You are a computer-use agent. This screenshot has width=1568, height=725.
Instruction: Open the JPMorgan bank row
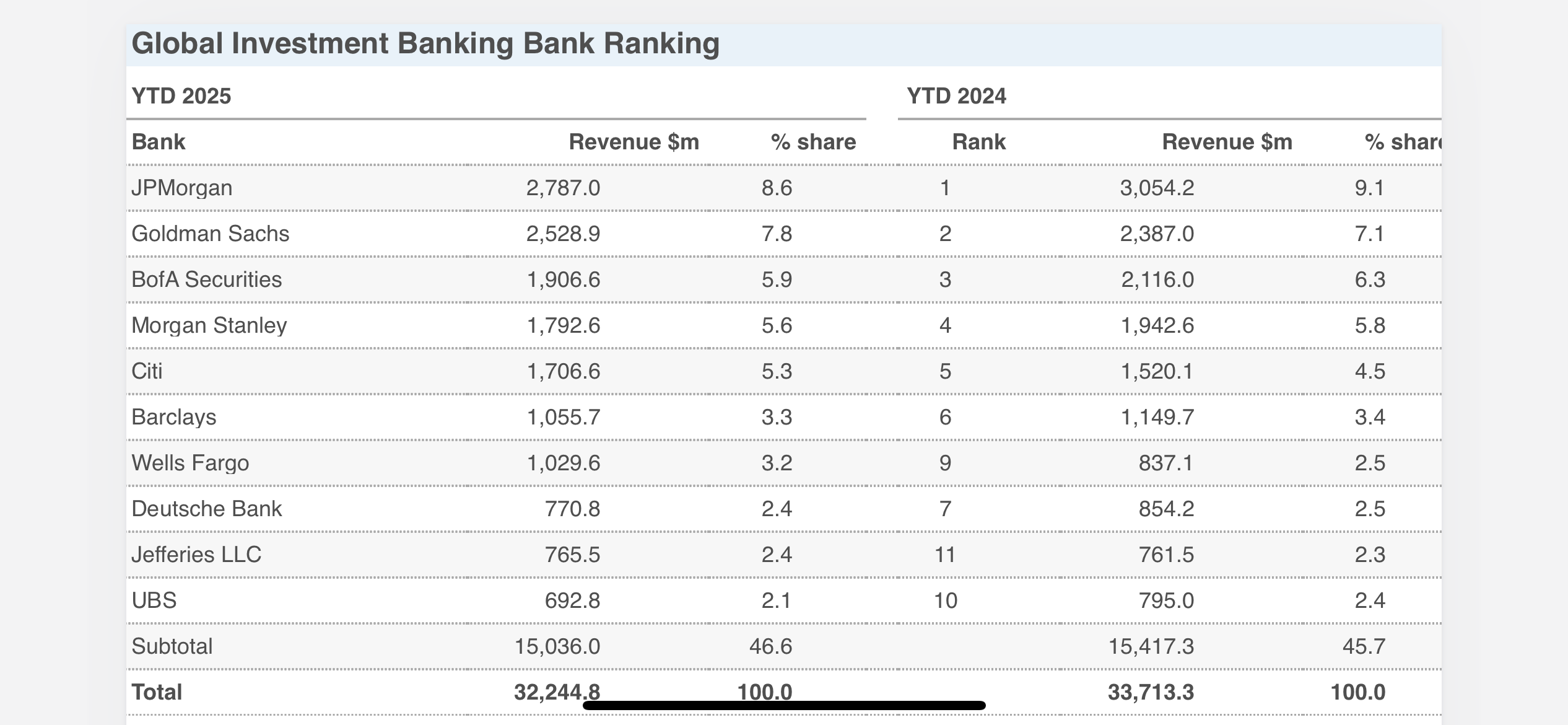pyautogui.click(x=181, y=188)
